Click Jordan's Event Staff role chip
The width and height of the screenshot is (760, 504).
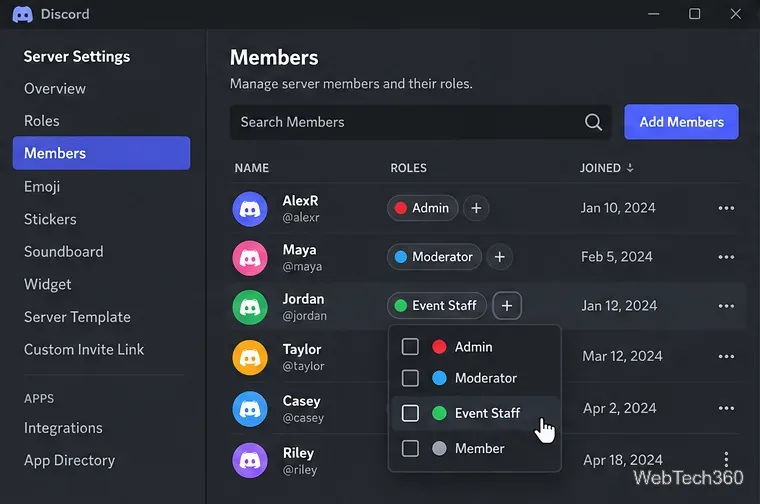pyautogui.click(x=436, y=306)
